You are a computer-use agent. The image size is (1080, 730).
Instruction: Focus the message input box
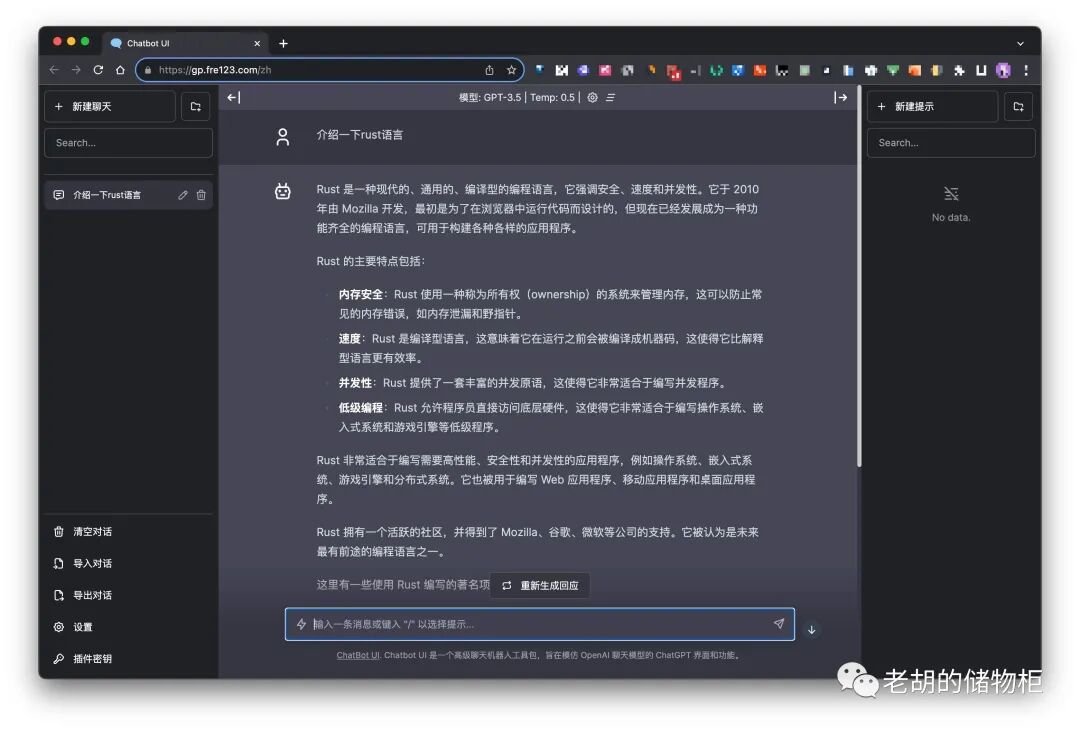point(539,624)
